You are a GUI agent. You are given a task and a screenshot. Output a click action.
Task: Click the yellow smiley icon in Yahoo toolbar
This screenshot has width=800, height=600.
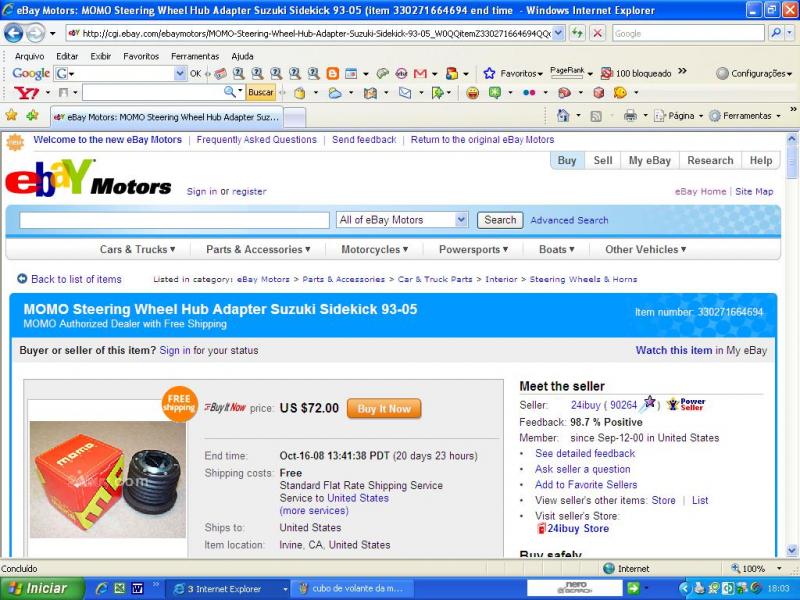[x=472, y=92]
